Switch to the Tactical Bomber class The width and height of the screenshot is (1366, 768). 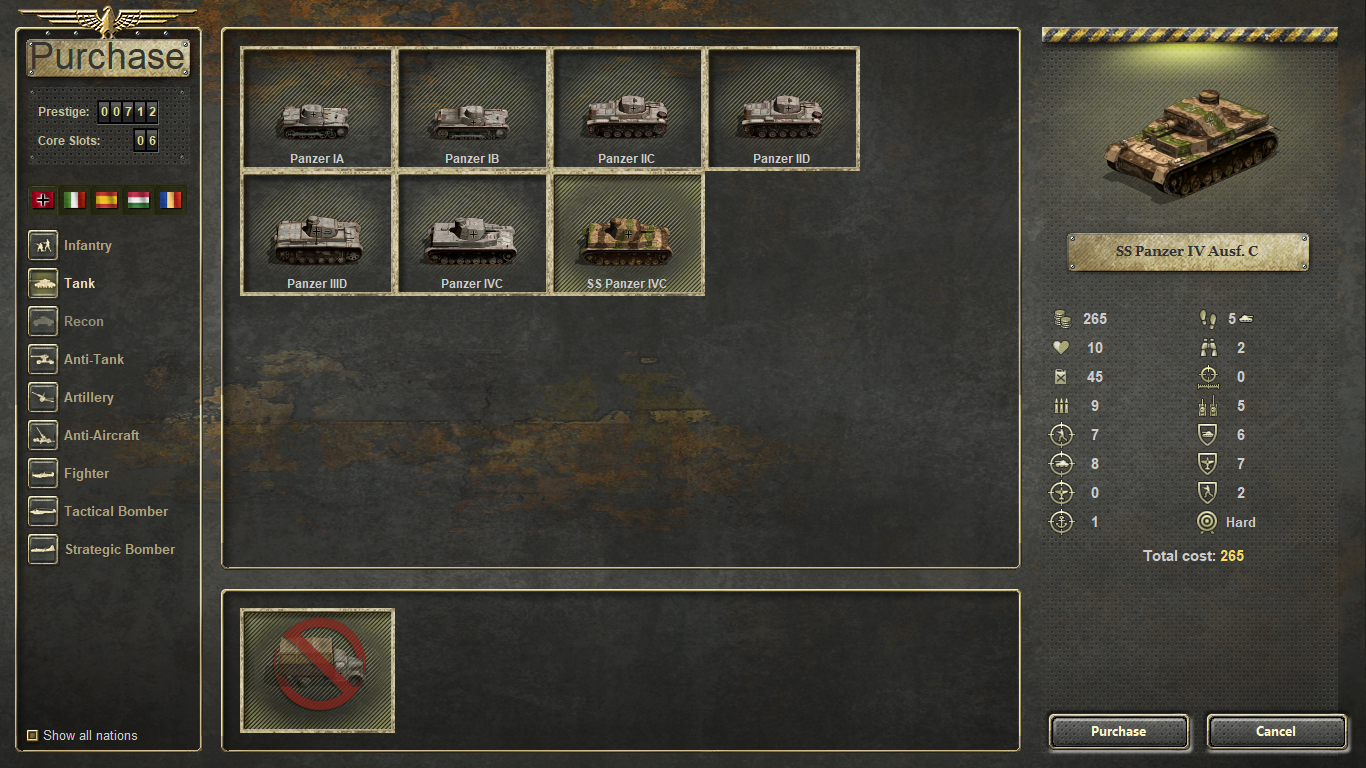[116, 511]
